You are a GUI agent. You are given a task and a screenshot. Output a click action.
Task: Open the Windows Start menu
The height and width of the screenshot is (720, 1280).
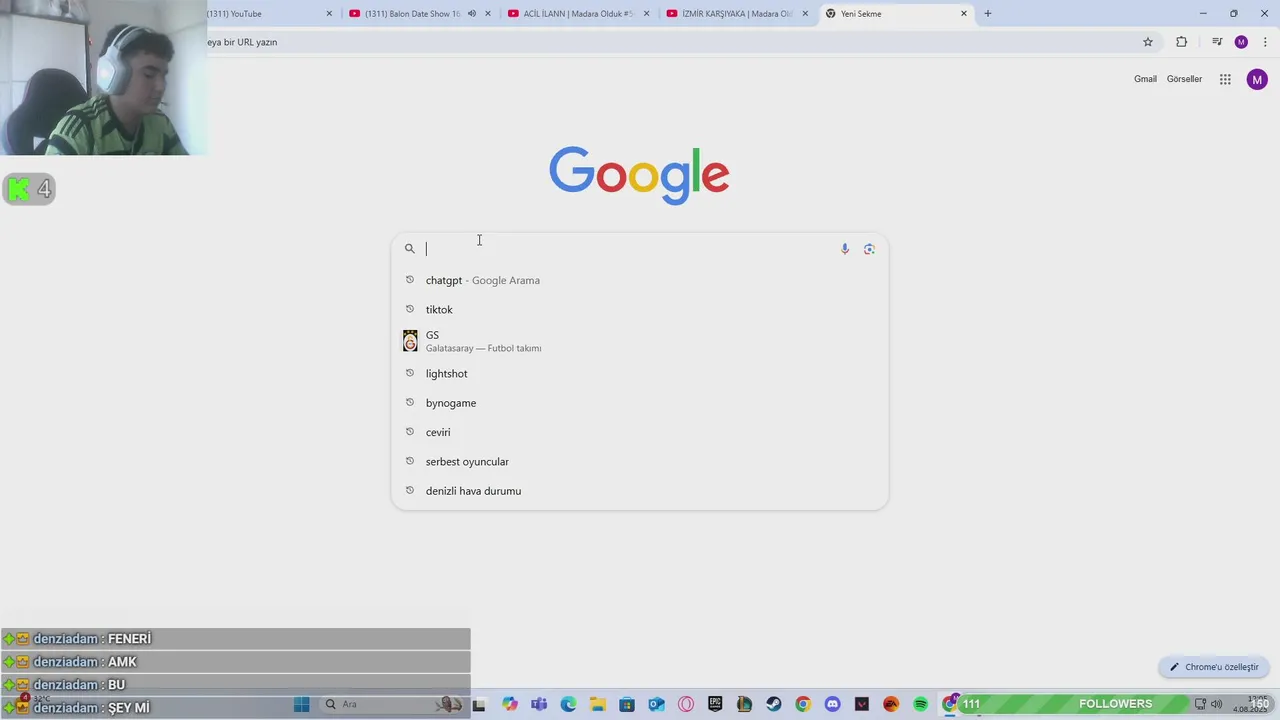point(301,704)
